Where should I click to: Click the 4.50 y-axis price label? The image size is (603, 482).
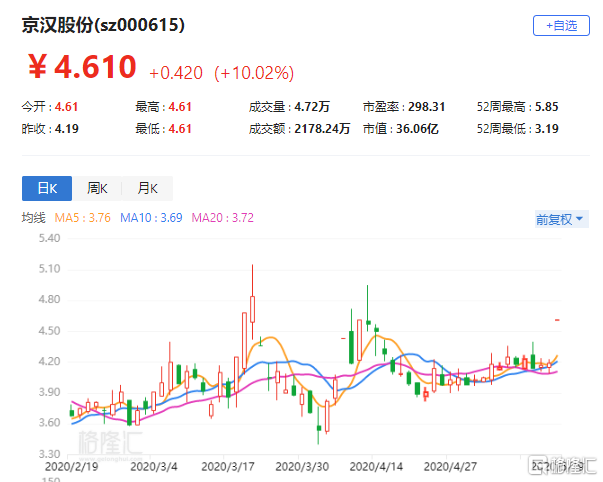coord(50,331)
